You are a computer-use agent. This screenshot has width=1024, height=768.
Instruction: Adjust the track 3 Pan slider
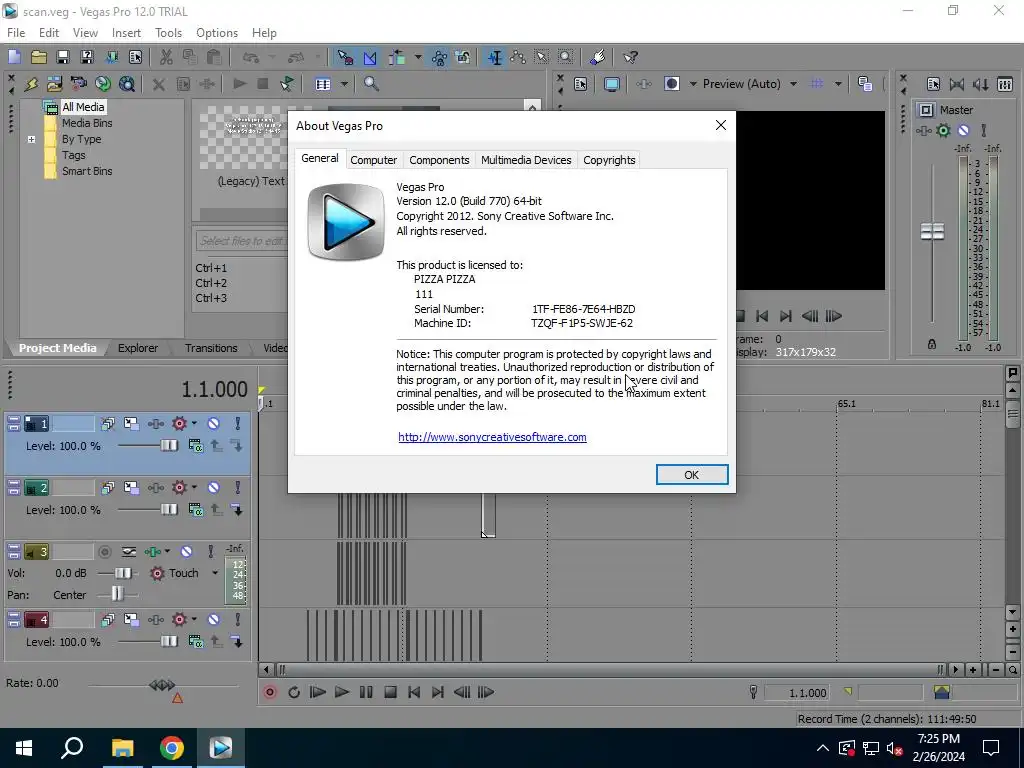pos(117,594)
